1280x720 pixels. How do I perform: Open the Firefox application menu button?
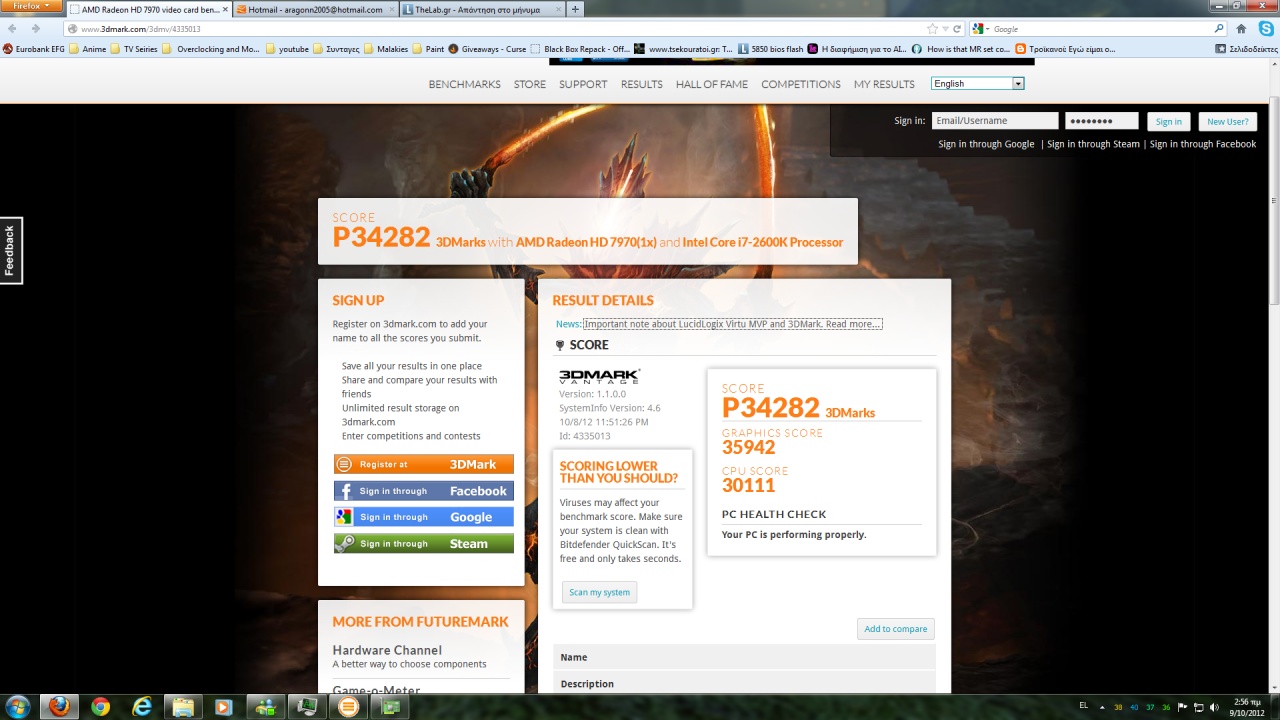click(32, 5)
